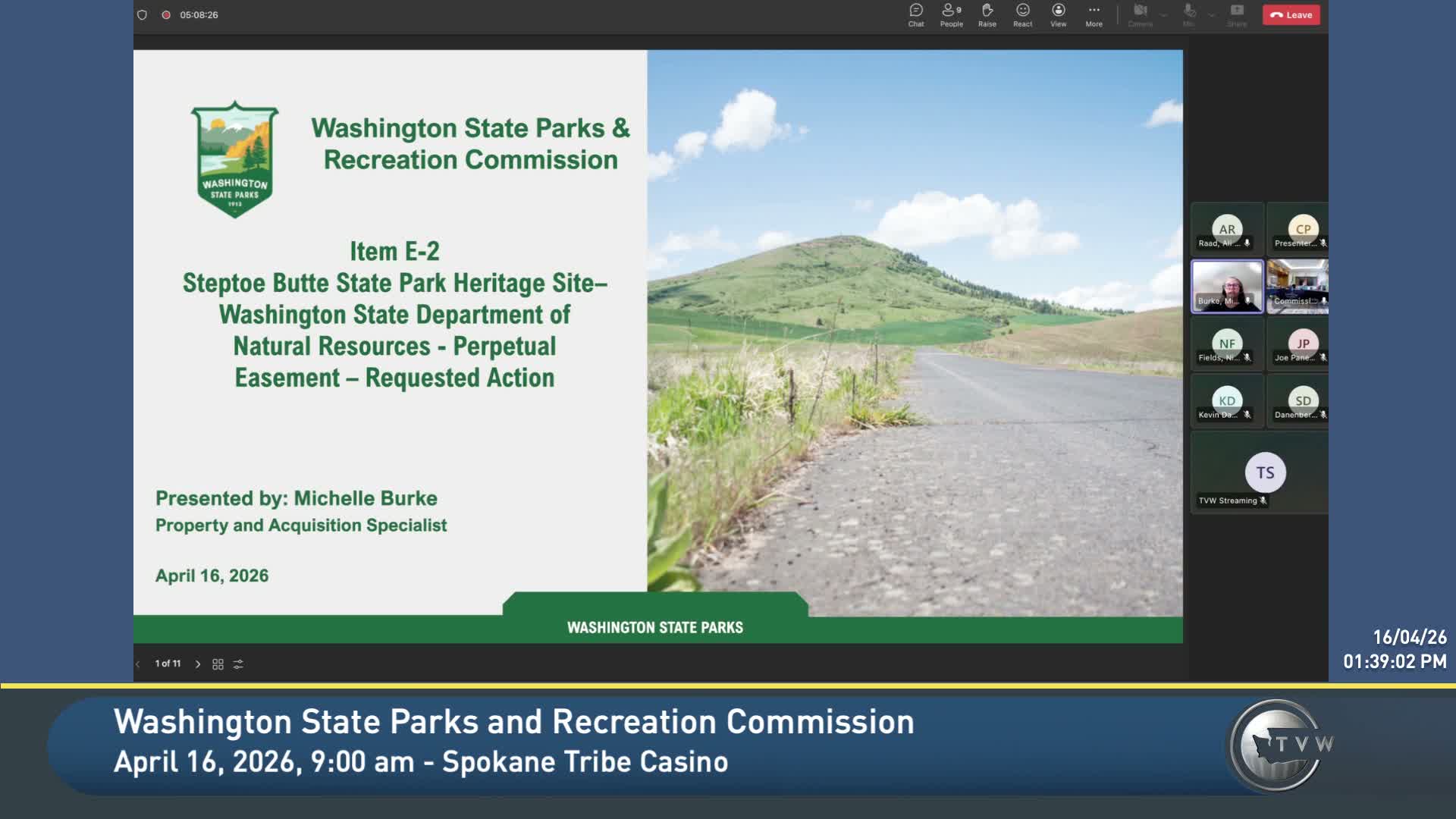The height and width of the screenshot is (819, 1456).
Task: Open the React emoji menu
Action: point(1022,14)
